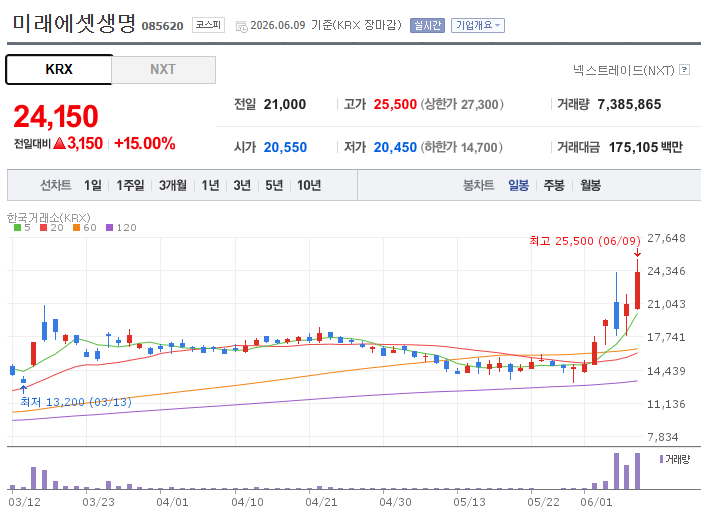Click the high price value 25,500
Screen dimensions: 701x511
[395, 104]
